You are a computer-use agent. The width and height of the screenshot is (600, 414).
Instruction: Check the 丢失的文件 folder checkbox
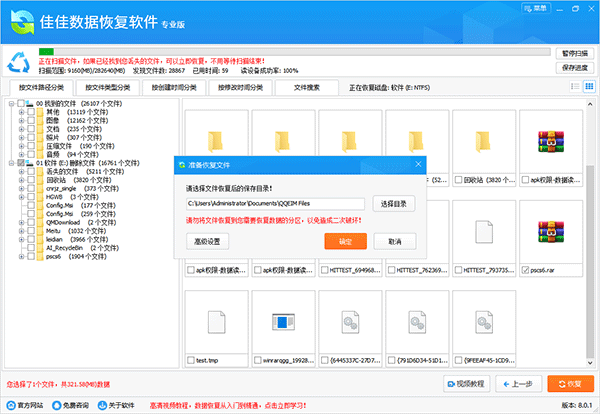(31, 171)
